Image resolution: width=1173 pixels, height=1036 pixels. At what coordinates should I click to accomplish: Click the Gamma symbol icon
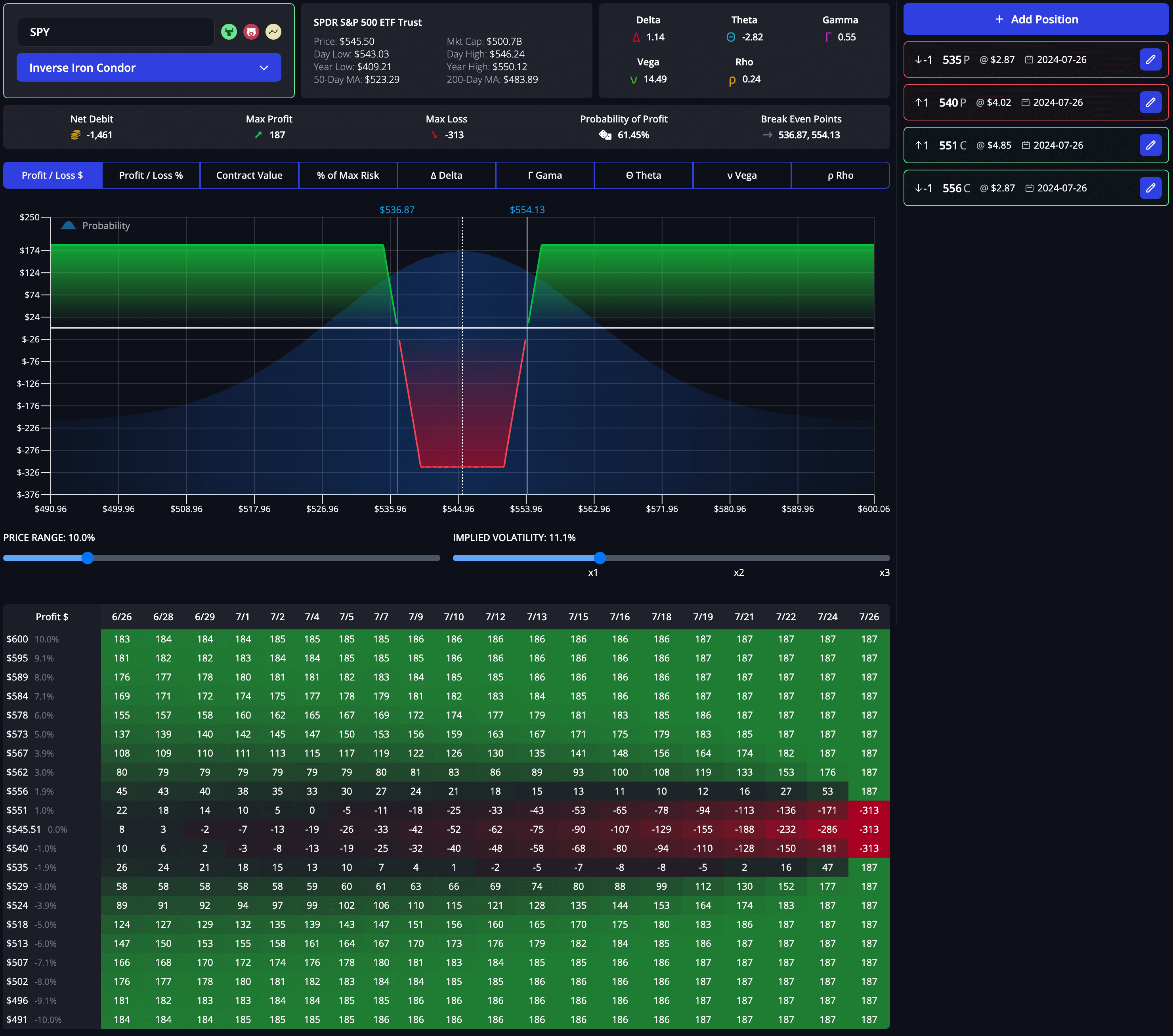827,37
